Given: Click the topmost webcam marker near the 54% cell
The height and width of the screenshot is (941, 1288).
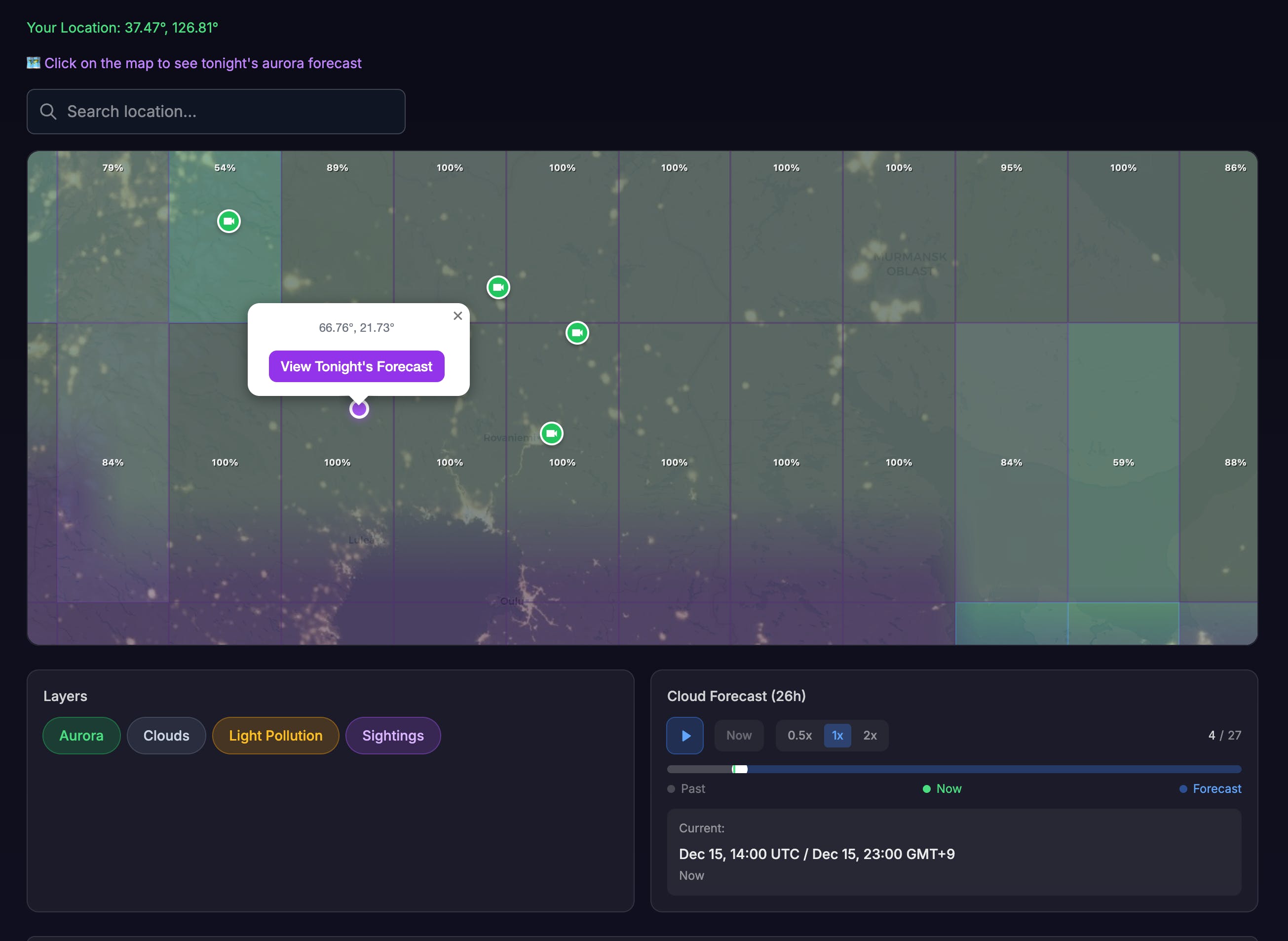Looking at the screenshot, I should tap(229, 221).
